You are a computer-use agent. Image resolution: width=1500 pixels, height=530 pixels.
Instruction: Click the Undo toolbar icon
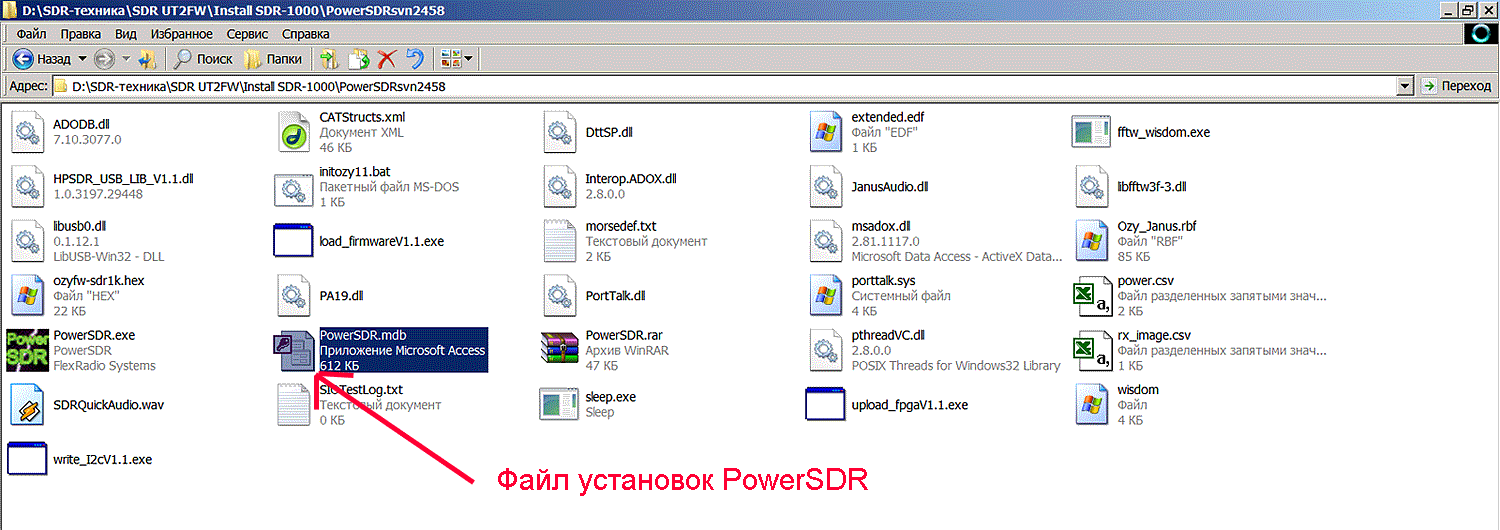pos(414,59)
